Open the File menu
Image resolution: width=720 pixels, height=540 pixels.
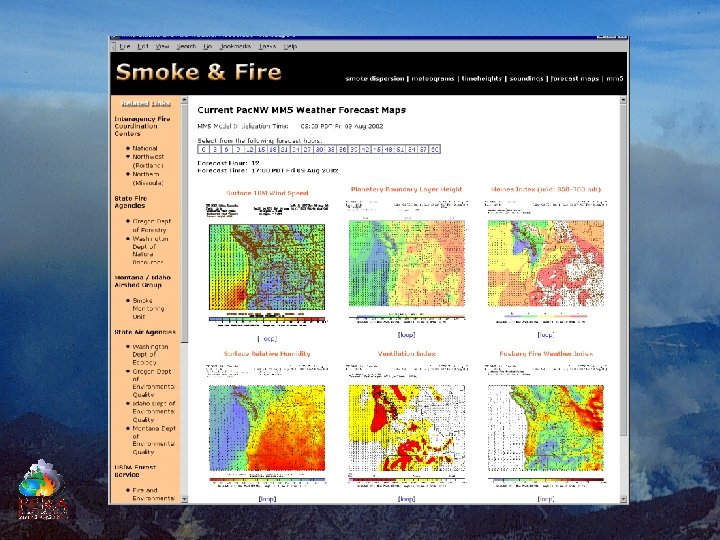[124, 46]
